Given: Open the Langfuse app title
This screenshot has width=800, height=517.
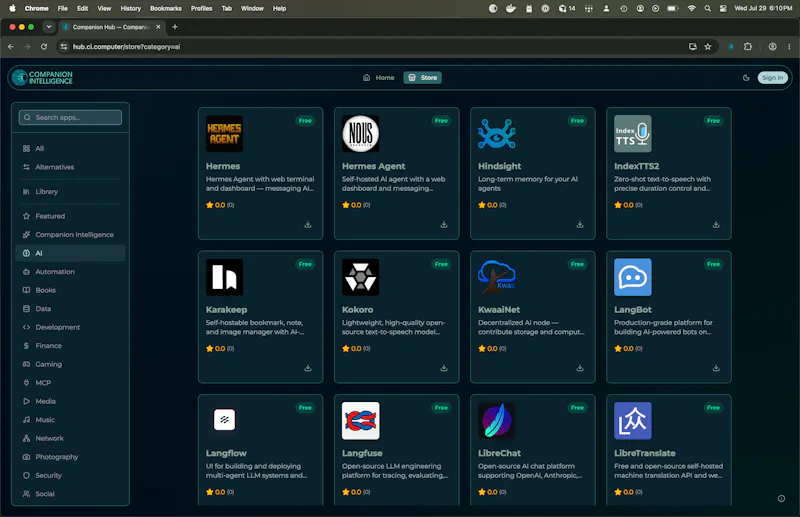Looking at the screenshot, I should 362,453.
